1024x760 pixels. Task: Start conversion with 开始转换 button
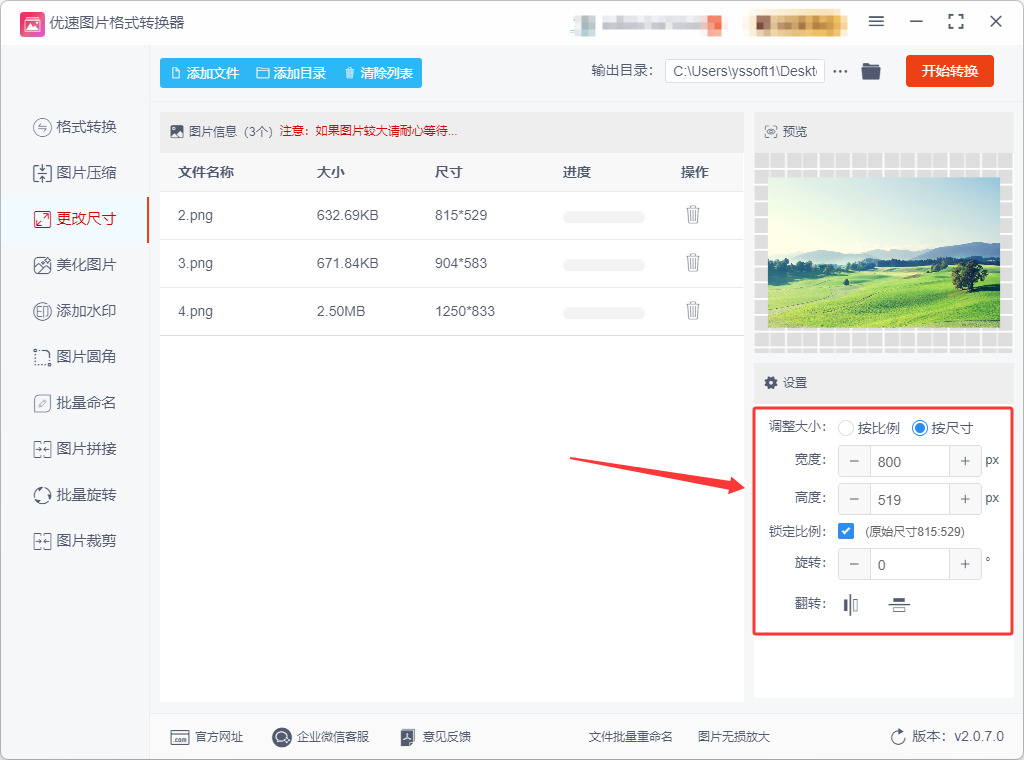pos(950,71)
